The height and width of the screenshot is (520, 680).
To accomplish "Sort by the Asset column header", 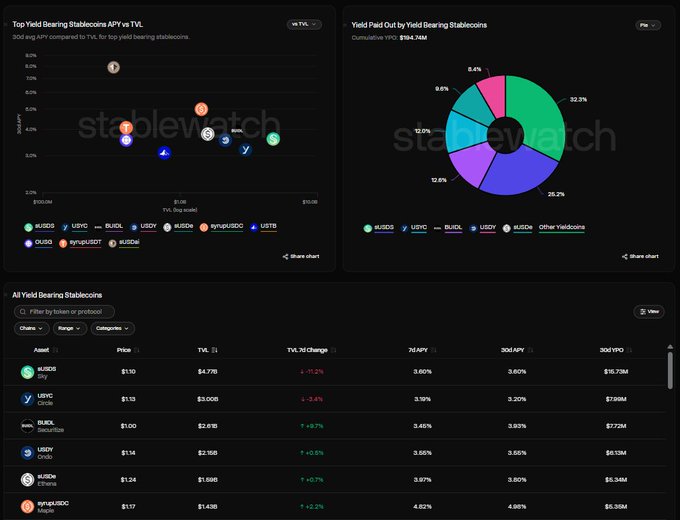I will tap(42, 350).
